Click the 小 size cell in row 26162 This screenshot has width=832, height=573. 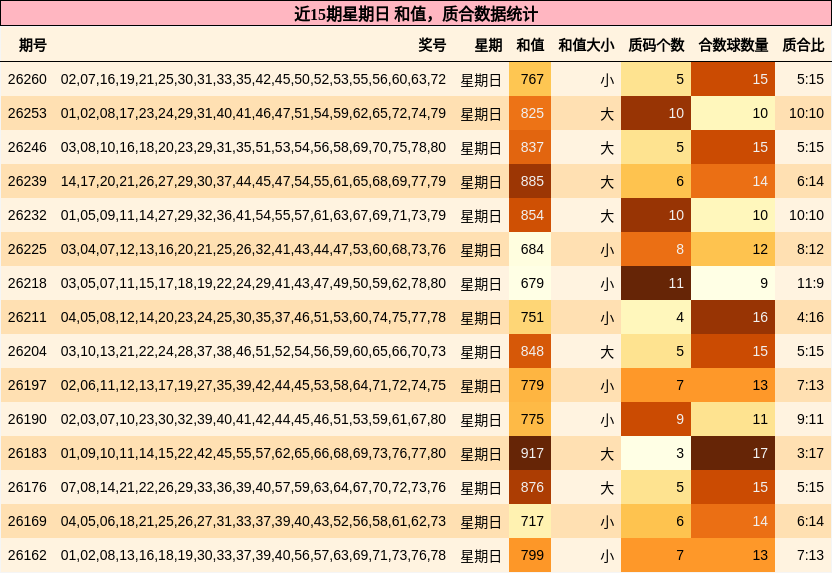coord(607,555)
